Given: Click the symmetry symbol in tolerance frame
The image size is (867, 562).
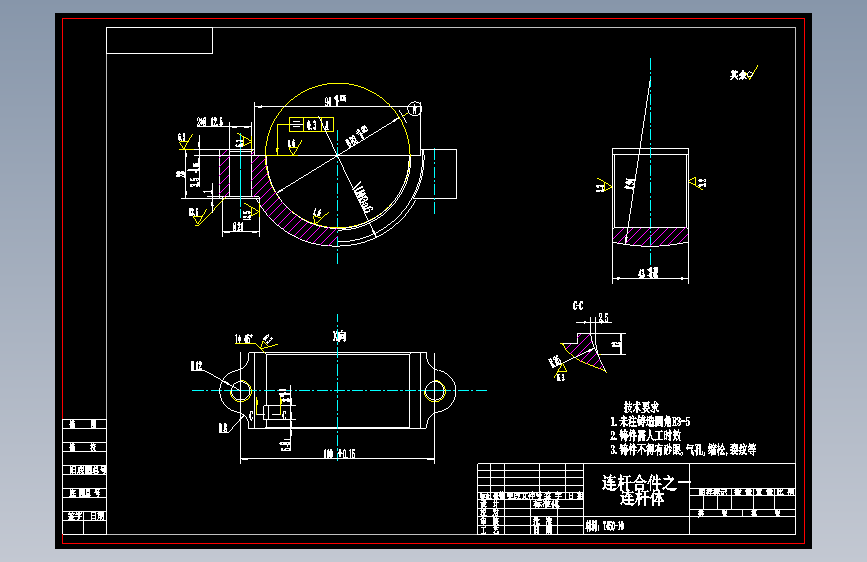Looking at the screenshot, I should tap(296, 124).
